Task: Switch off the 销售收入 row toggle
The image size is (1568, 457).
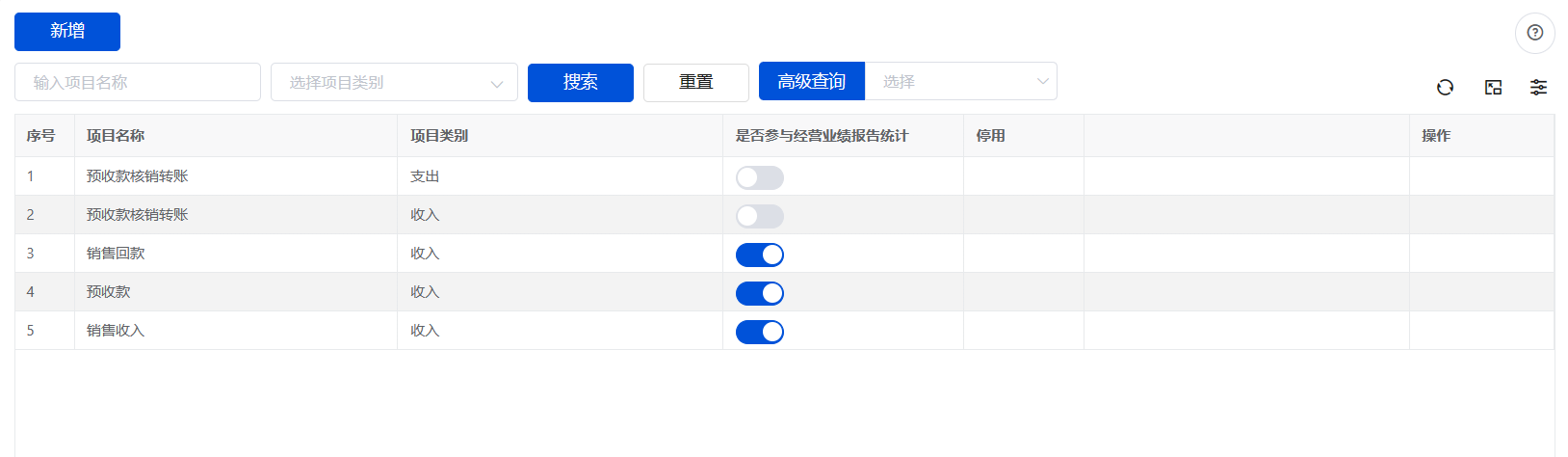Action: click(x=760, y=332)
